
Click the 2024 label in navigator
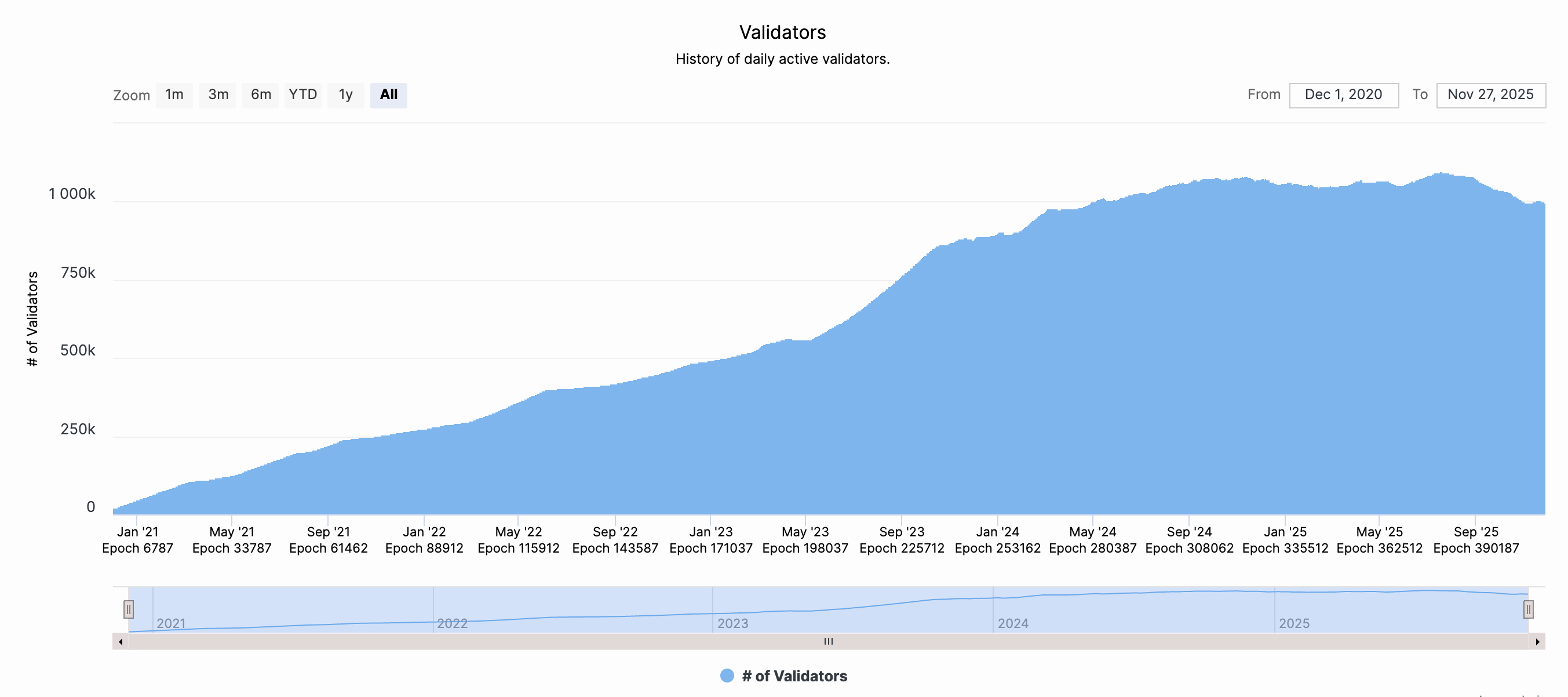1013,623
